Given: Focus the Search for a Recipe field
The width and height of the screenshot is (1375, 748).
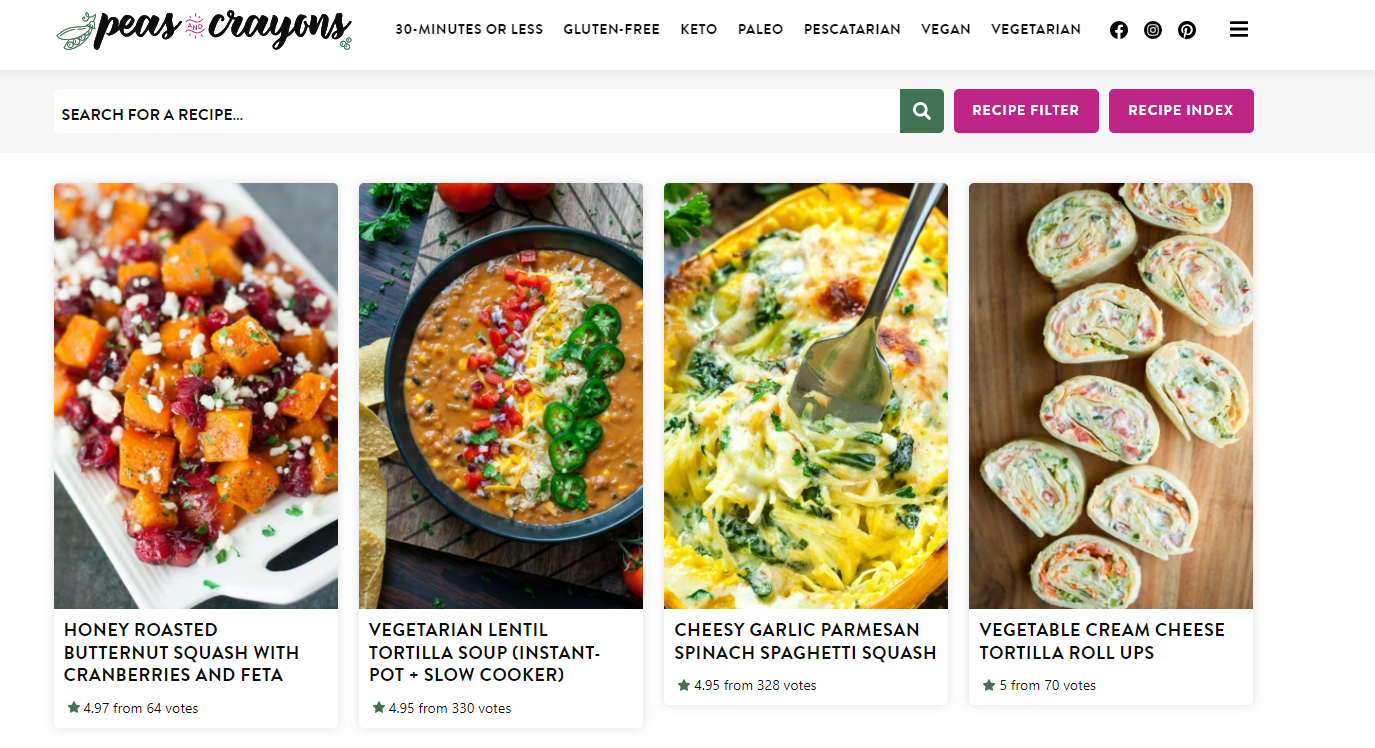Looking at the screenshot, I should [476, 112].
